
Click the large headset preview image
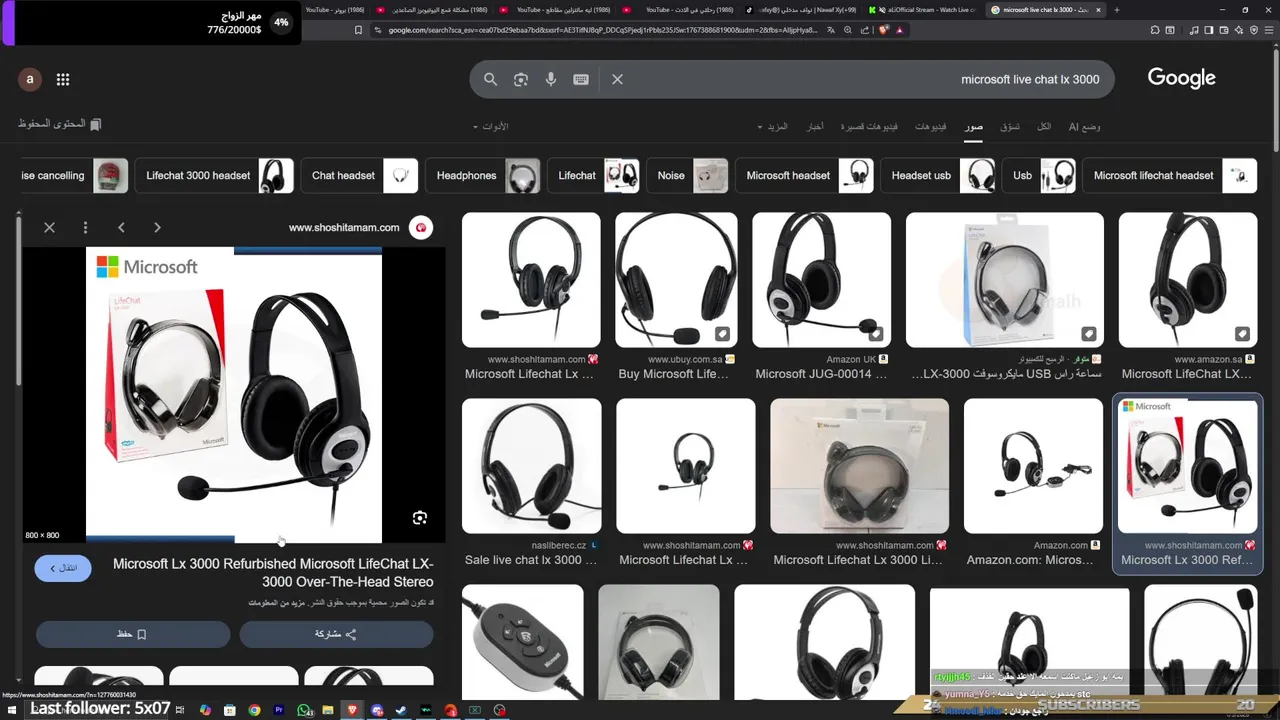point(234,395)
